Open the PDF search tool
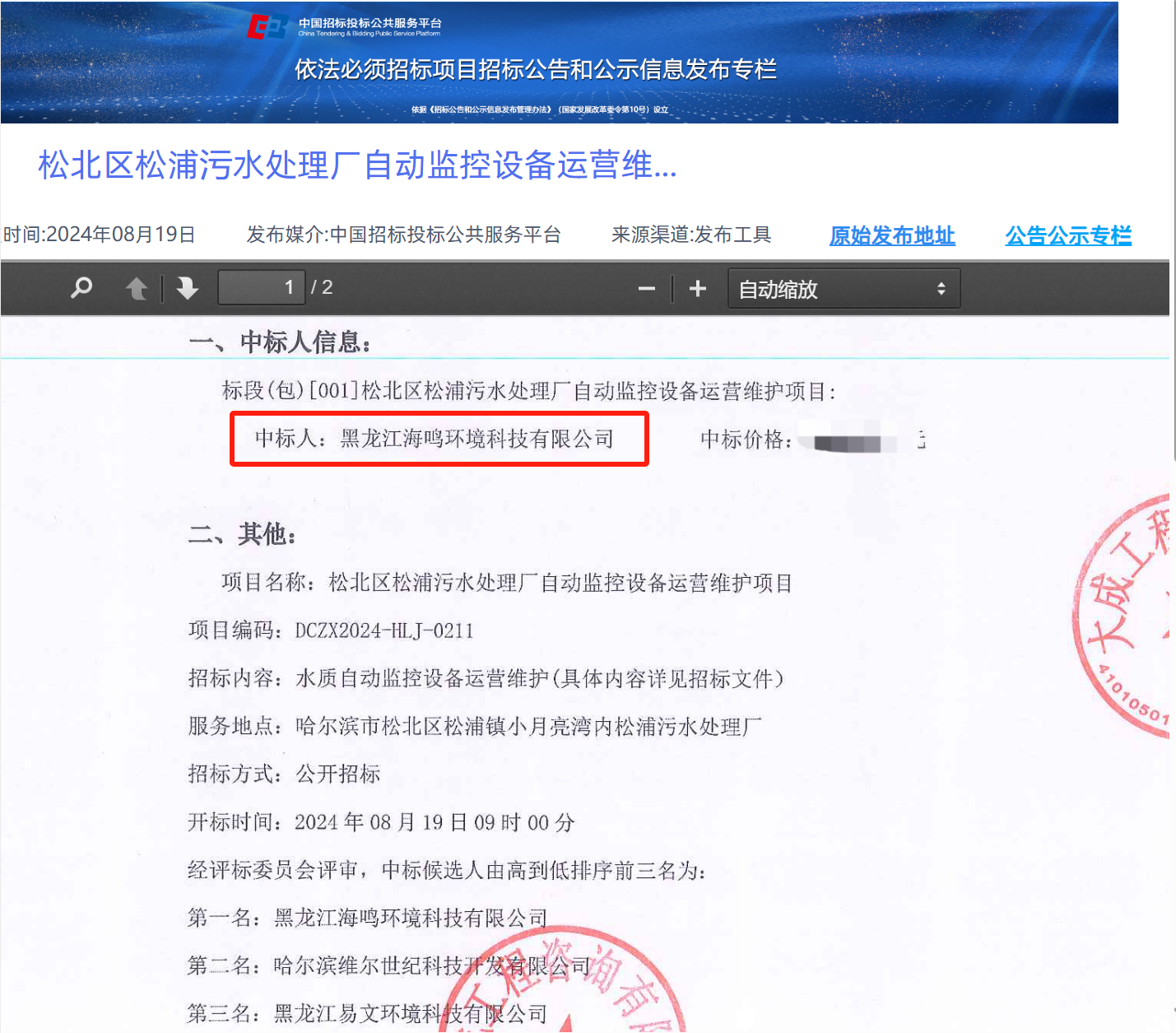1176x1033 pixels. [81, 287]
